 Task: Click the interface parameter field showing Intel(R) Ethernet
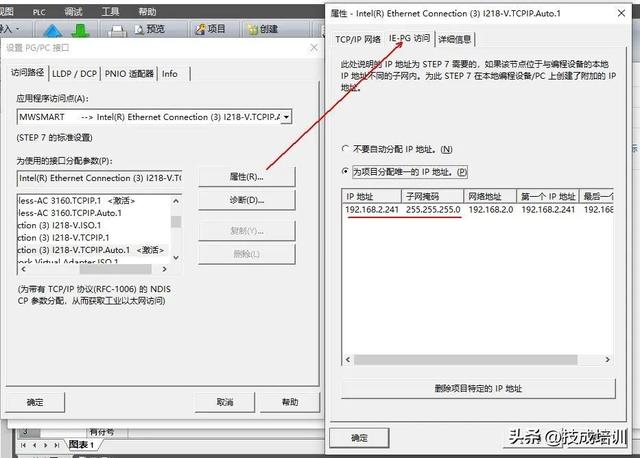click(100, 178)
